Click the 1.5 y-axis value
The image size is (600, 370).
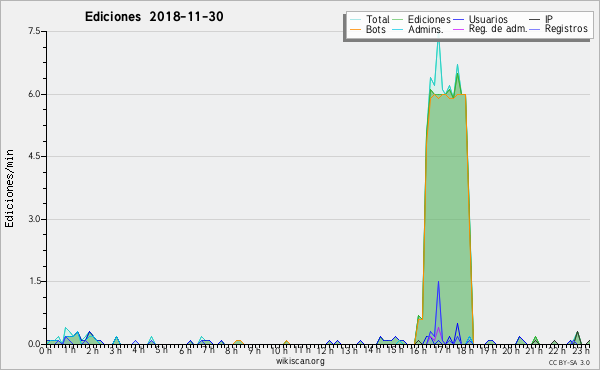(x=34, y=282)
